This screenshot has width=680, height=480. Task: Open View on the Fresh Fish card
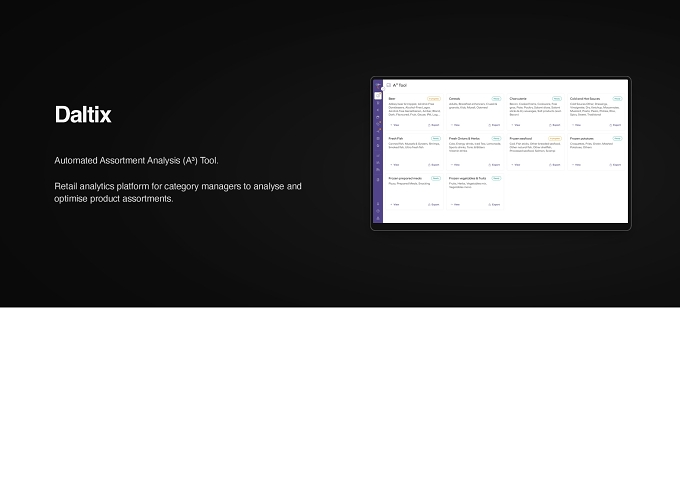coord(395,165)
